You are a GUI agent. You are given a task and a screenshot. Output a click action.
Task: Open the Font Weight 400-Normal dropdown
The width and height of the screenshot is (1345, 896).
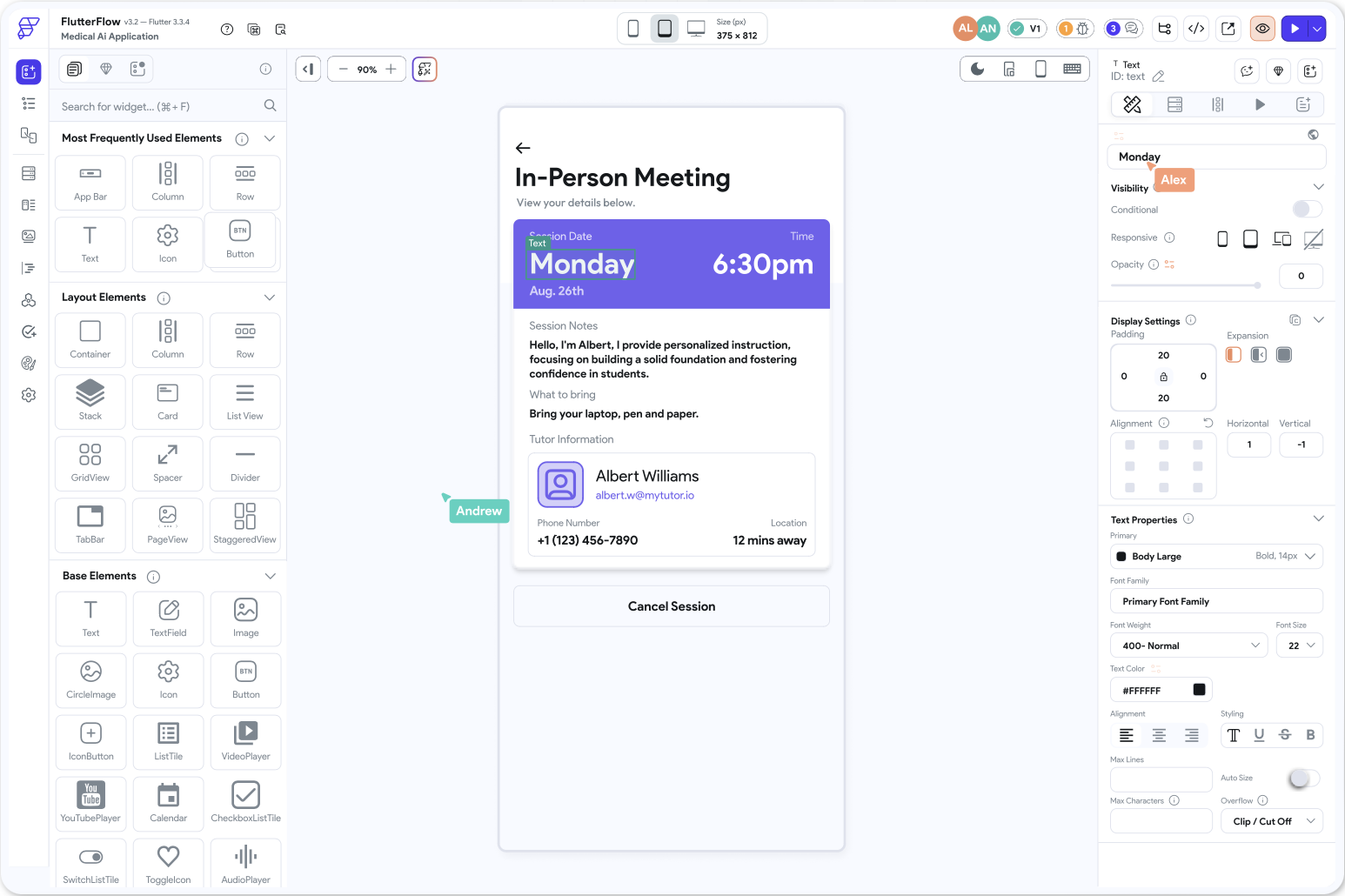pos(1189,645)
